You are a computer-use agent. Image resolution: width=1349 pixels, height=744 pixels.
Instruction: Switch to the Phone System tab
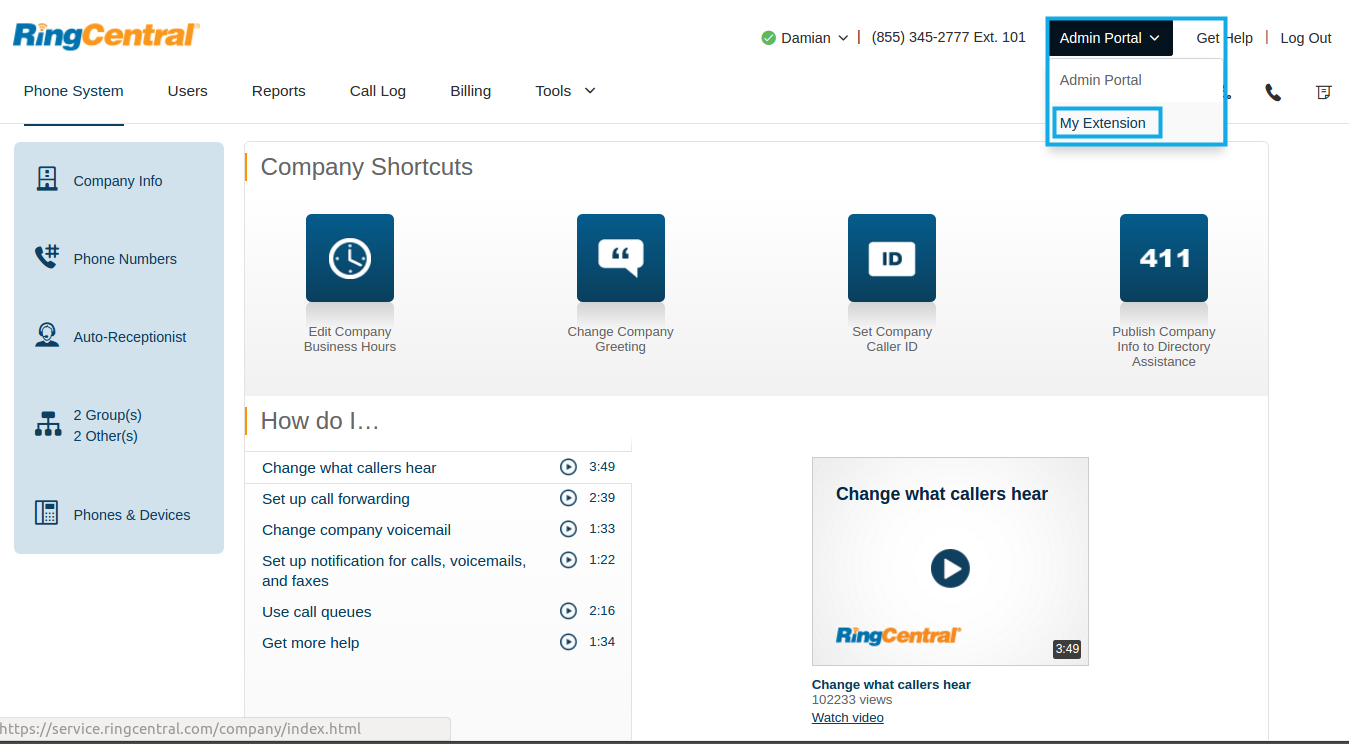click(74, 91)
